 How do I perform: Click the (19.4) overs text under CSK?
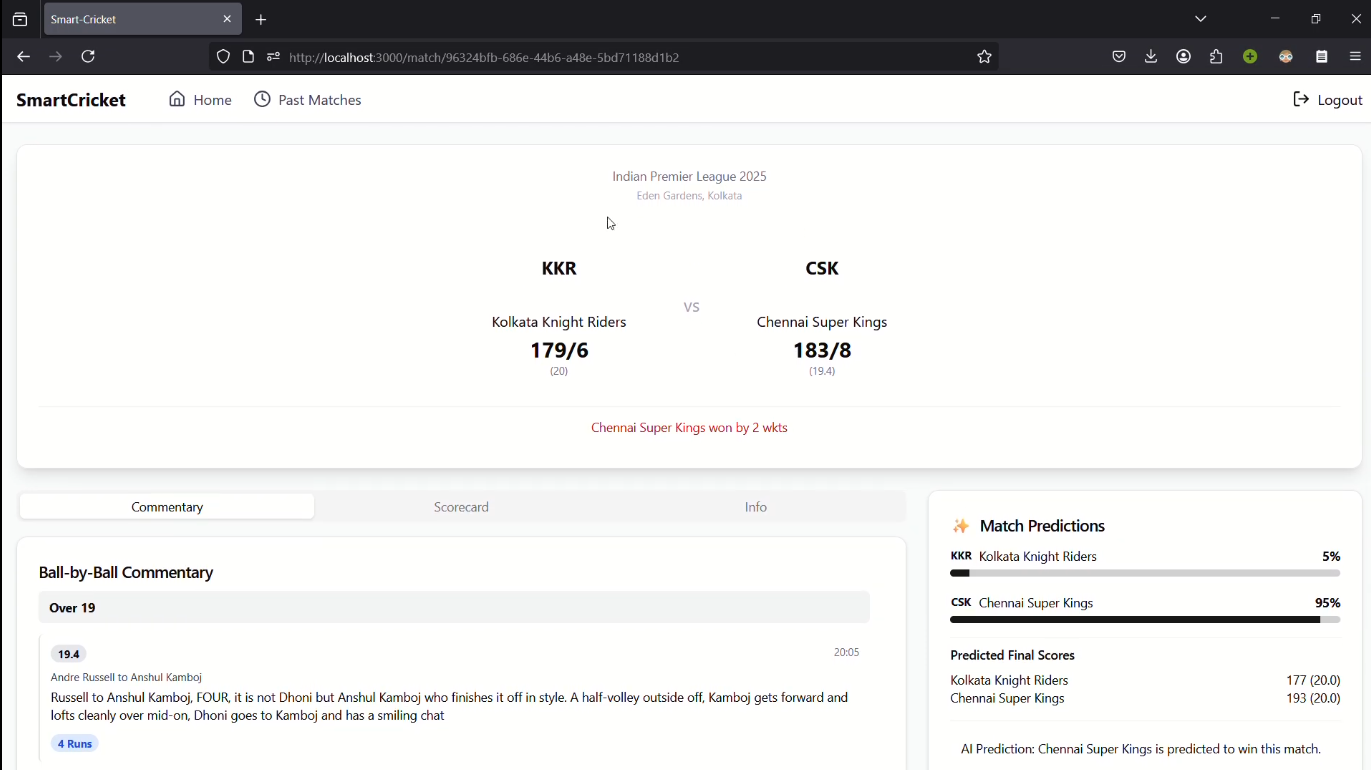pos(822,371)
